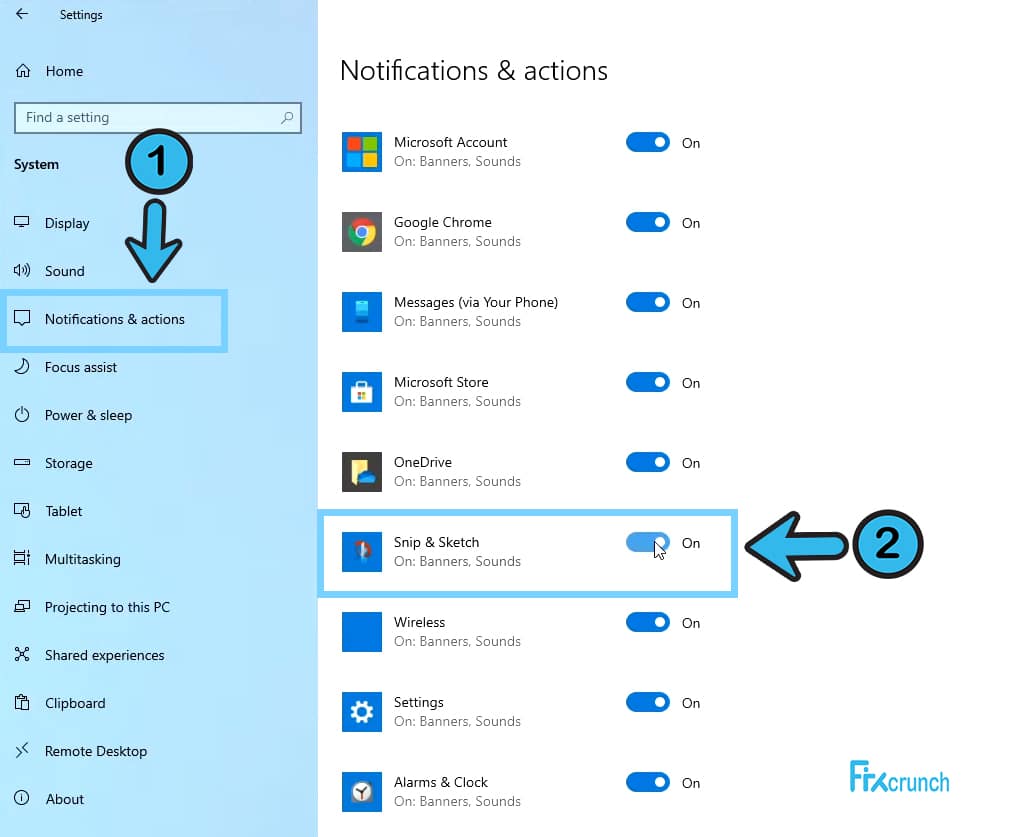Open the Clipboard settings page
The width and height of the screenshot is (1014, 837).
pos(75,703)
